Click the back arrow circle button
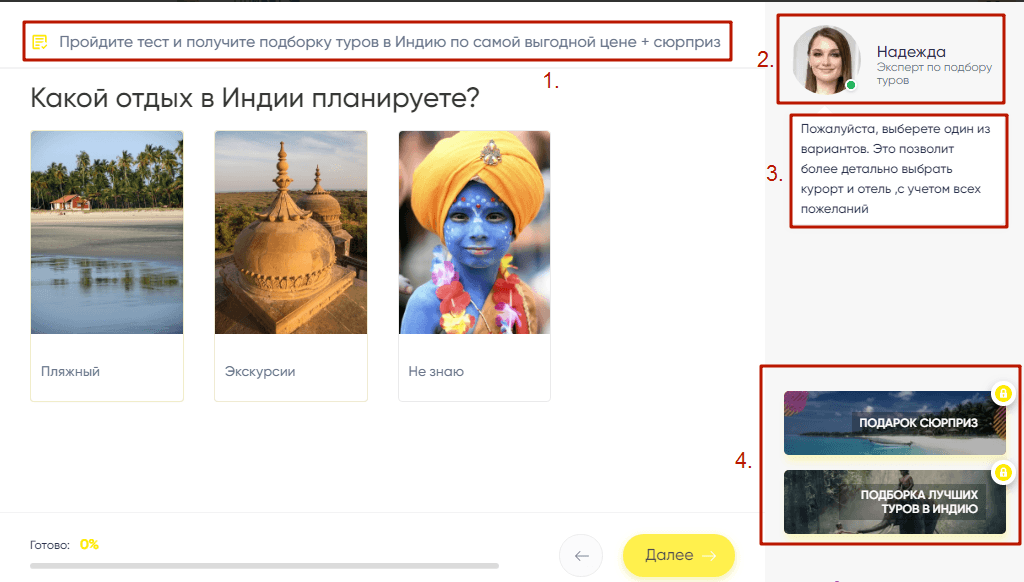Screen dimensions: 1024x582 [x=581, y=556]
